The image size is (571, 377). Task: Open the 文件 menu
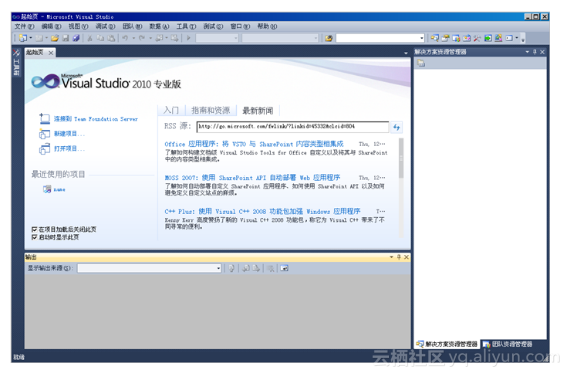click(24, 26)
